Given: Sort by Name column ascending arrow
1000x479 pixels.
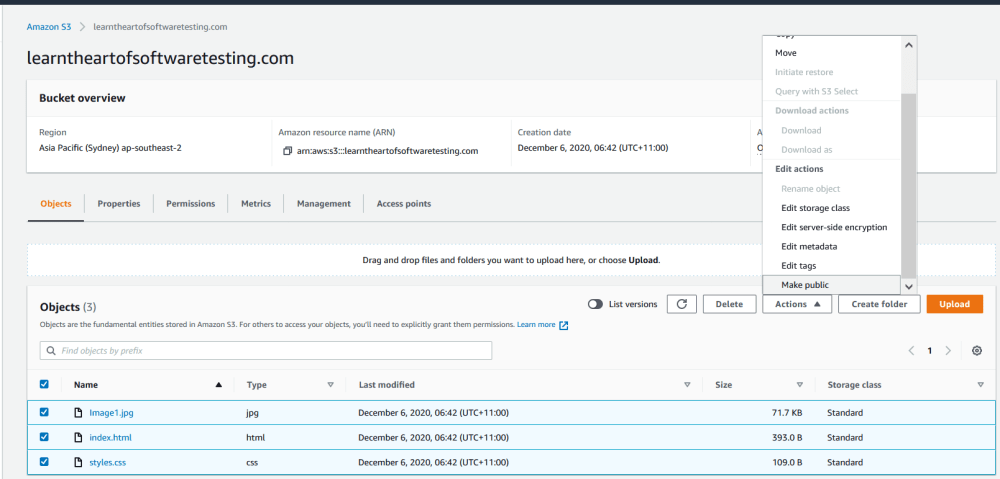Looking at the screenshot, I should pos(219,384).
